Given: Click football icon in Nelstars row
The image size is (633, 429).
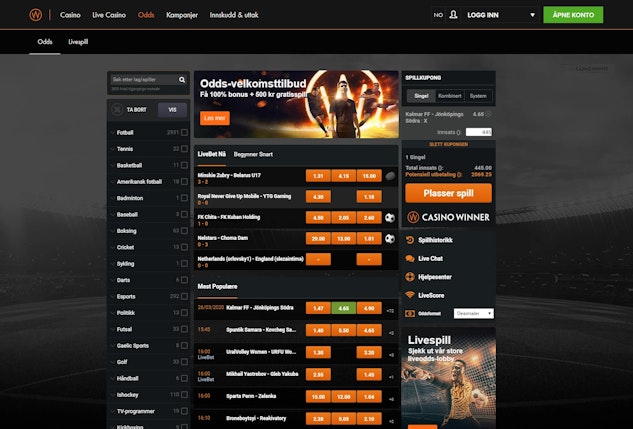Looking at the screenshot, I should click(x=390, y=239).
